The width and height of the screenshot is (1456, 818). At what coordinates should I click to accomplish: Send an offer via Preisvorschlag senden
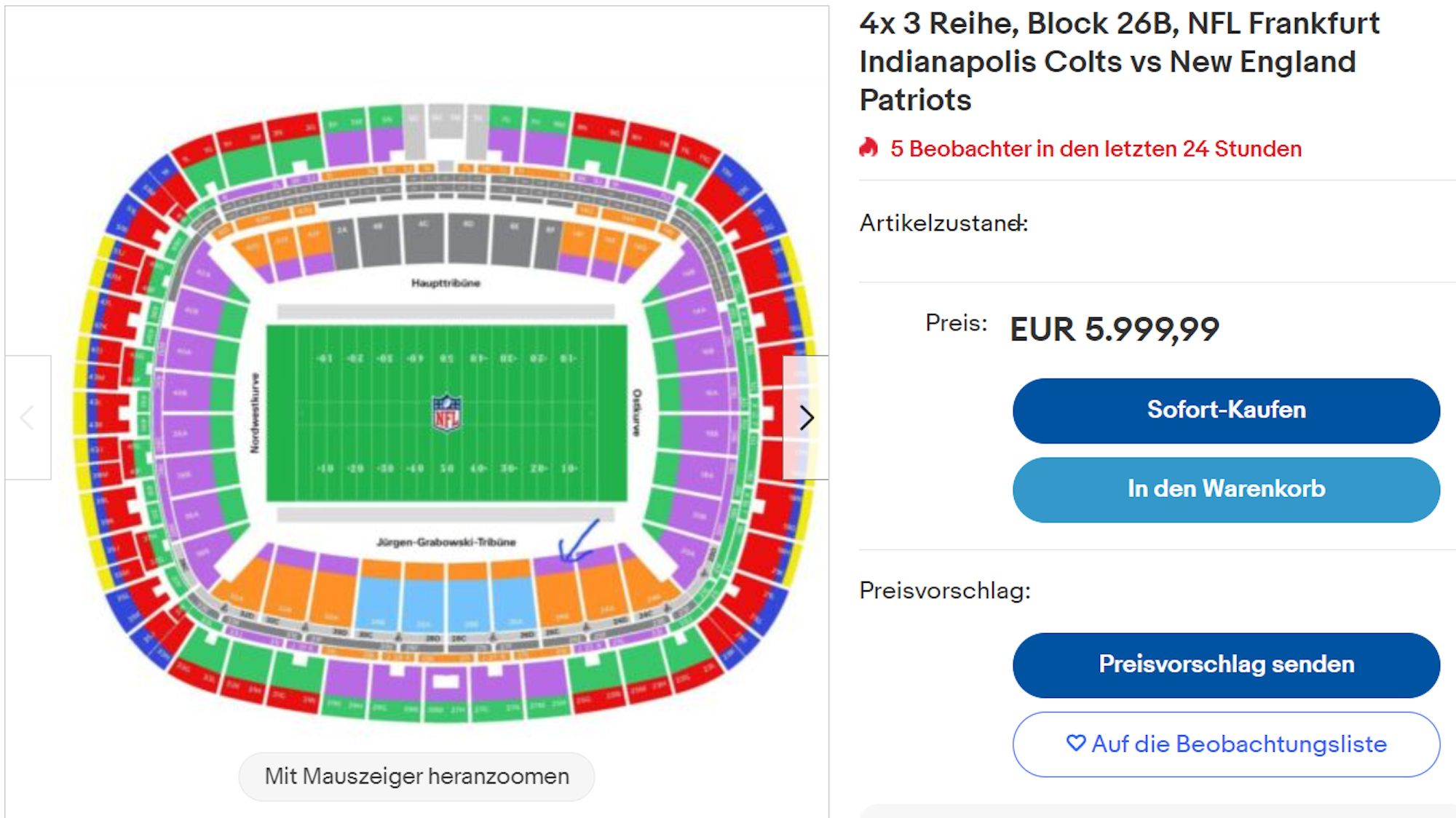[1226, 664]
